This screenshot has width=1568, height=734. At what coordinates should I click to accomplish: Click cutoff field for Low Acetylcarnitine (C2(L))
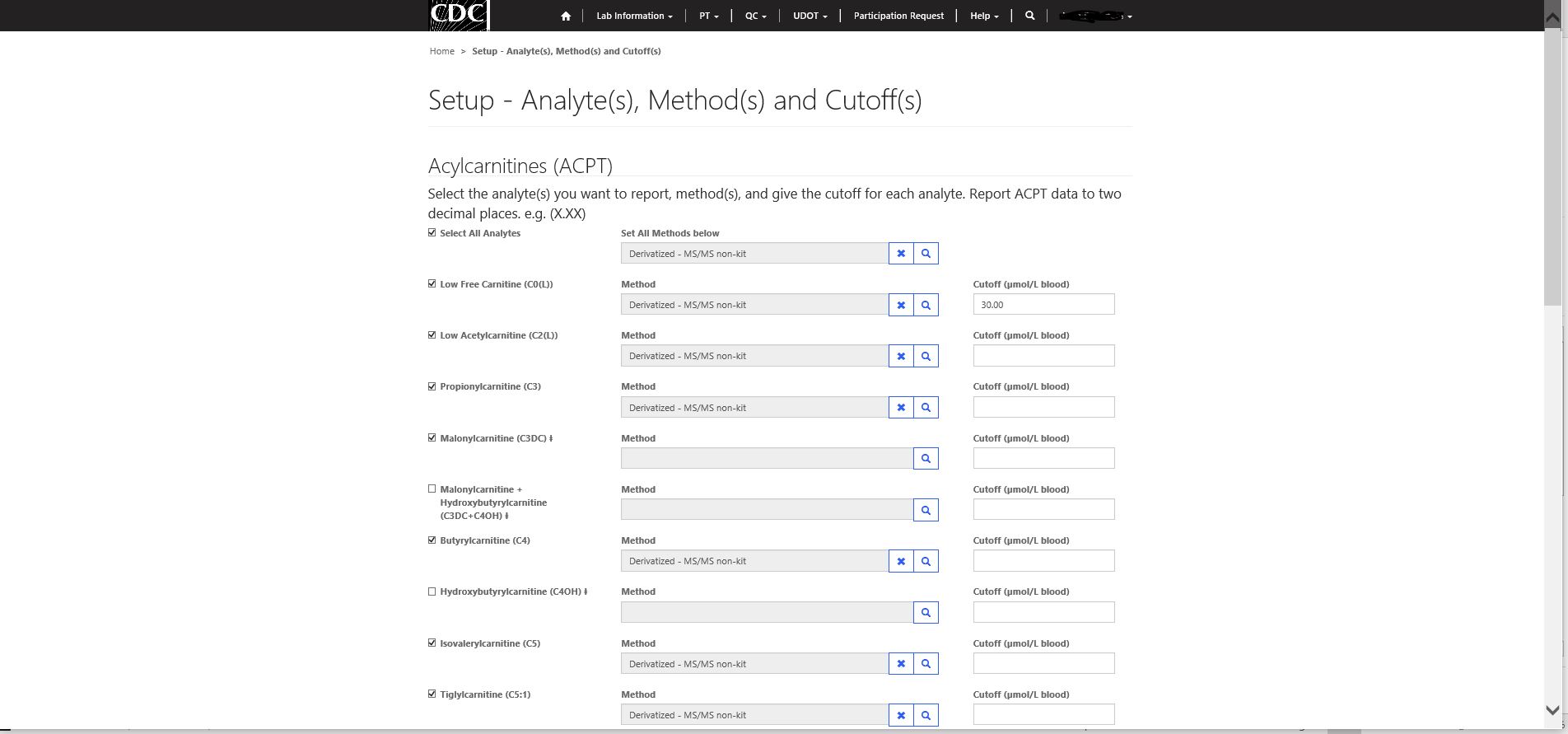click(1043, 356)
